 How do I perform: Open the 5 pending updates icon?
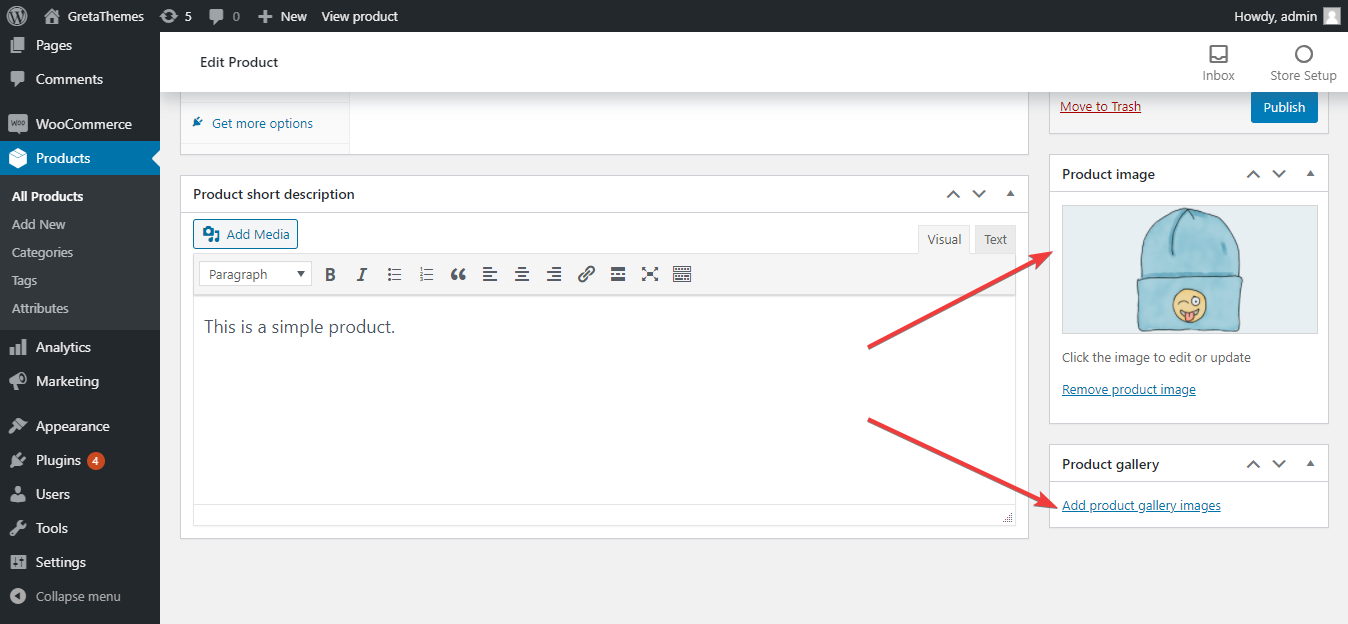tap(175, 16)
